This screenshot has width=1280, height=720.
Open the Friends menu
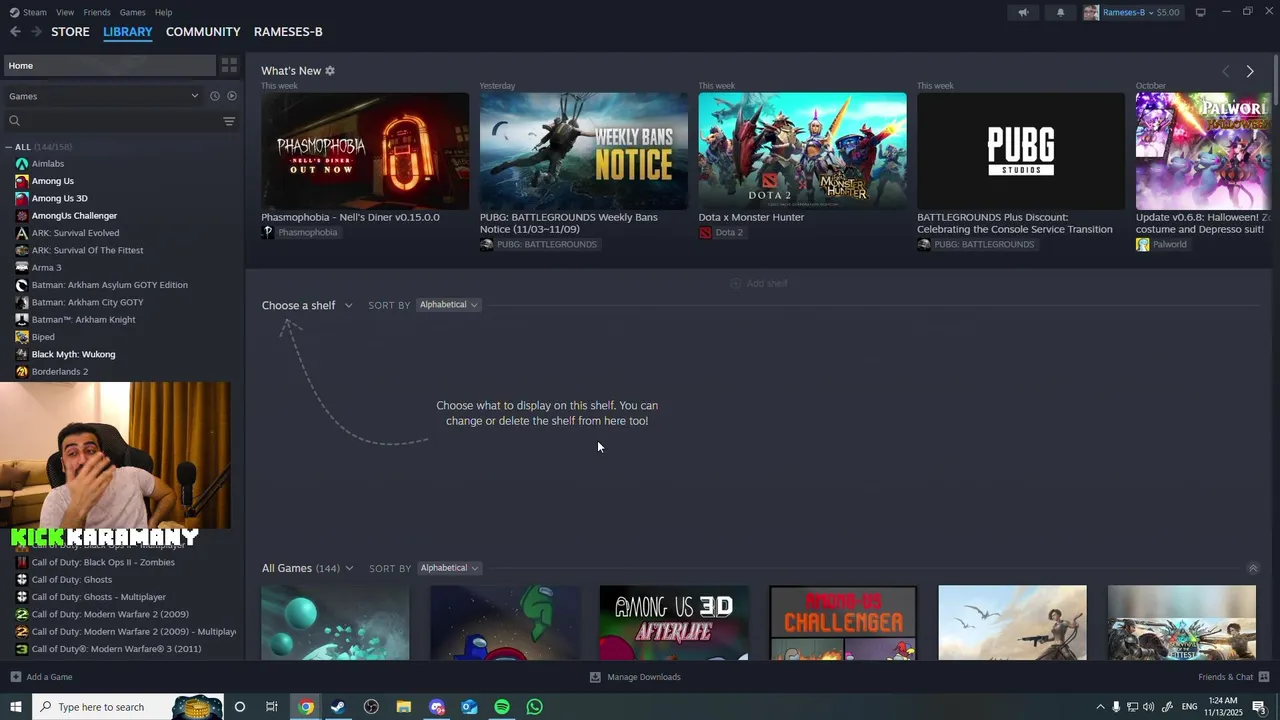click(x=97, y=12)
